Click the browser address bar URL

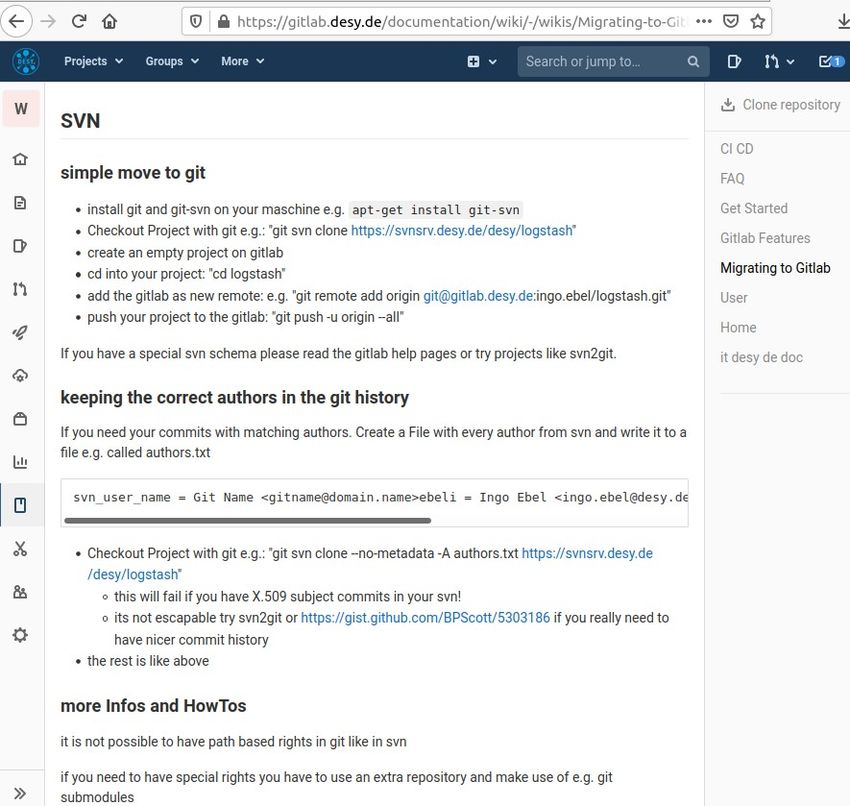[460, 22]
